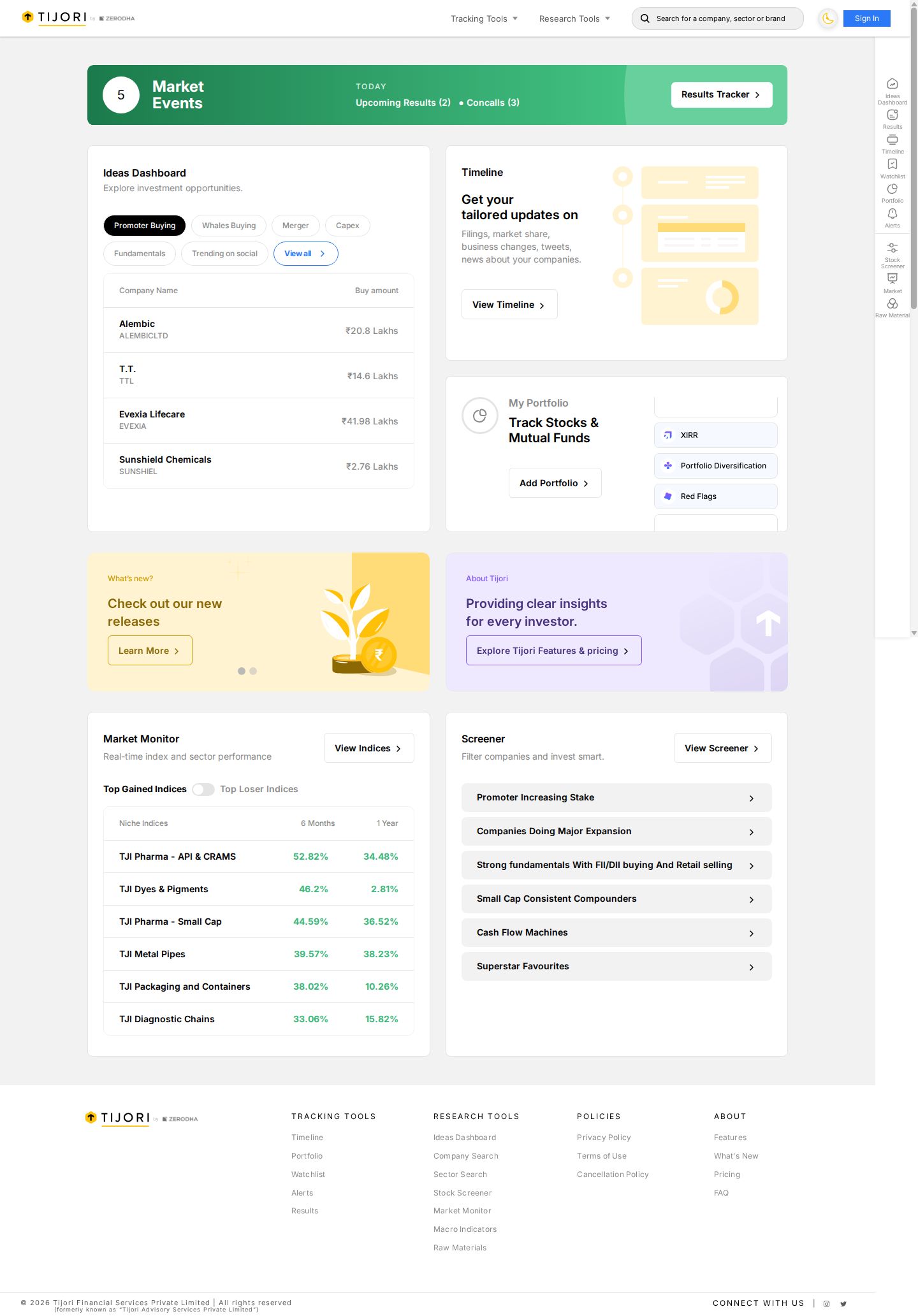The height and width of the screenshot is (1316, 918).
Task: Select Trending on social tab
Action: [x=224, y=254]
